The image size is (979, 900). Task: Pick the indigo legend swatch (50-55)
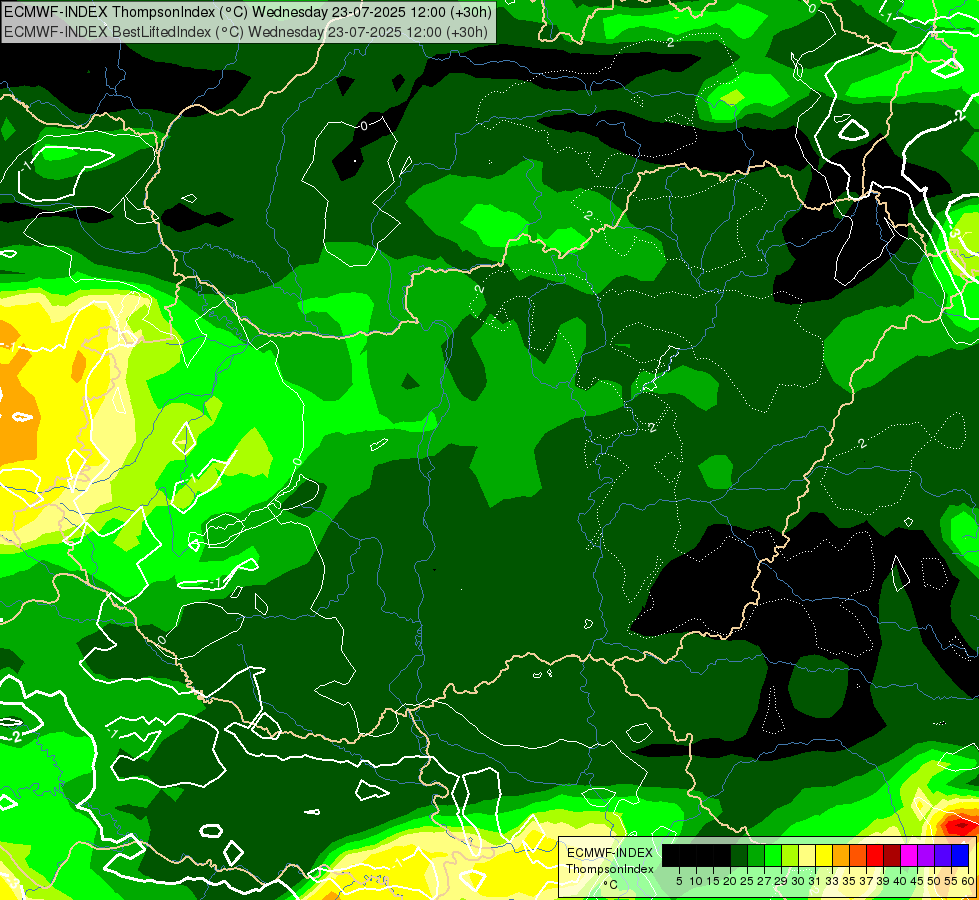pos(943,855)
